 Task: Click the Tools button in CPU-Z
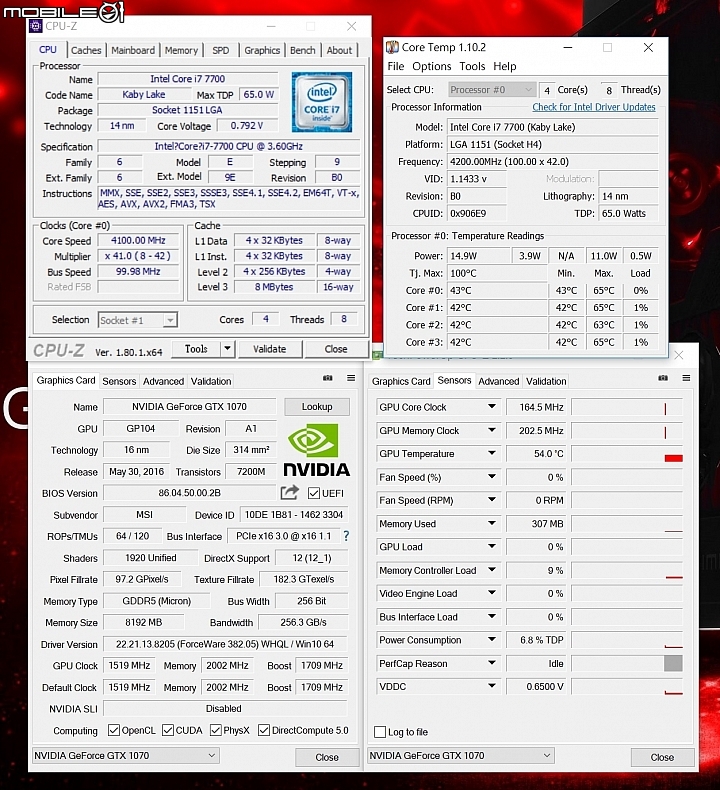click(x=196, y=349)
